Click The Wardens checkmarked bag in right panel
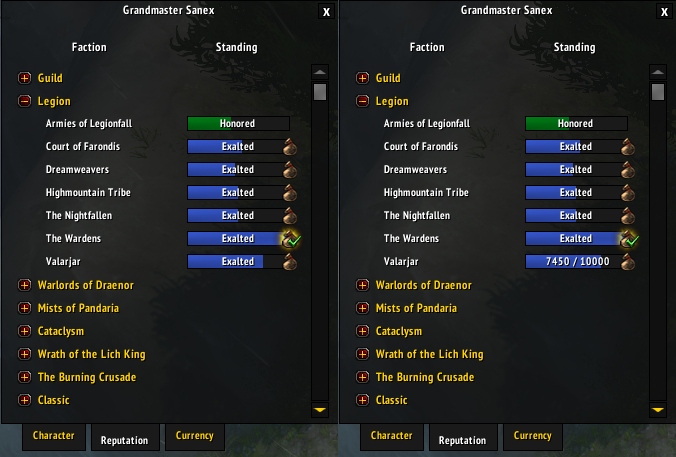The image size is (676, 457). pyautogui.click(x=629, y=238)
